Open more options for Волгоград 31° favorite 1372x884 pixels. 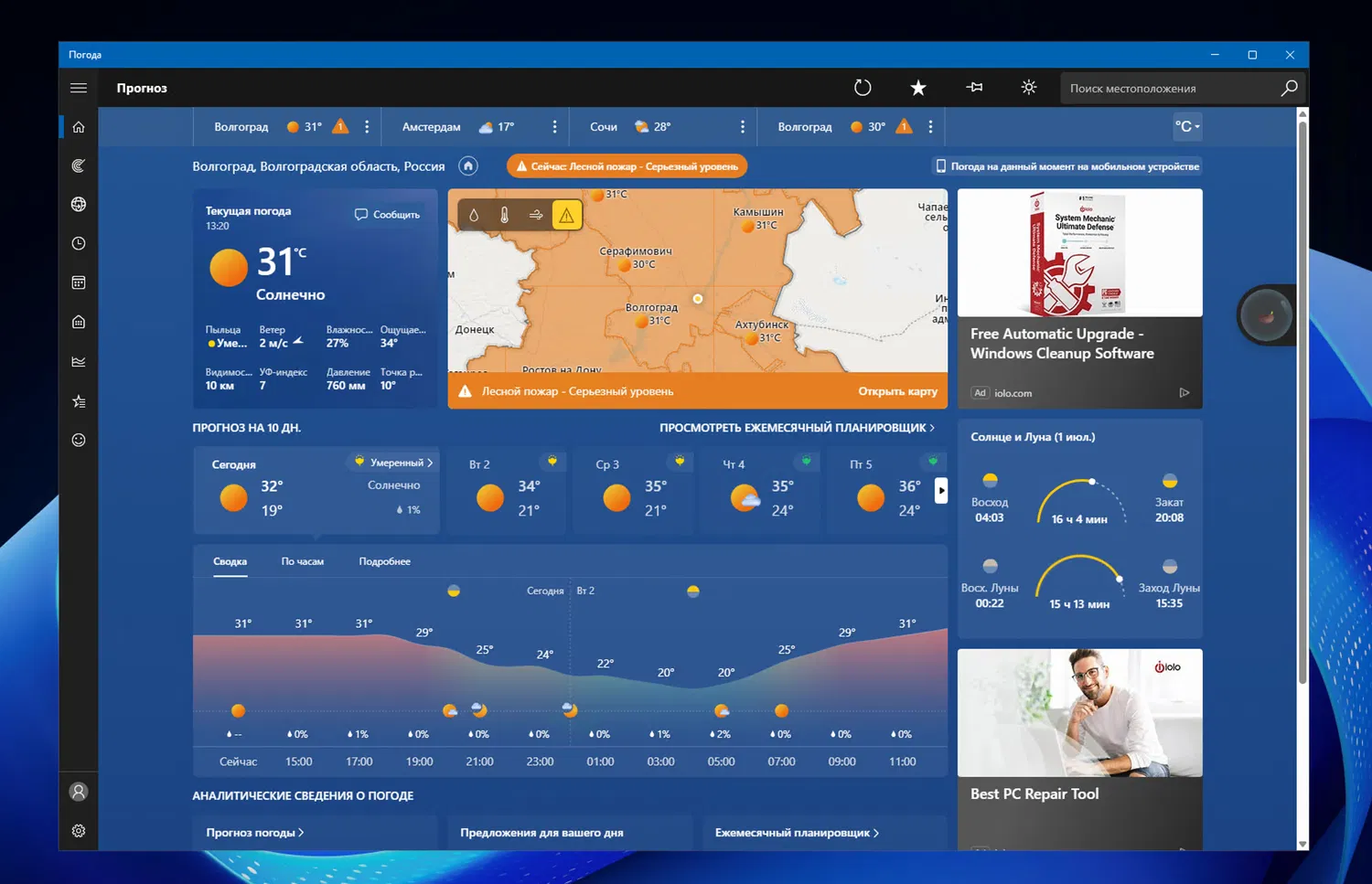367,127
